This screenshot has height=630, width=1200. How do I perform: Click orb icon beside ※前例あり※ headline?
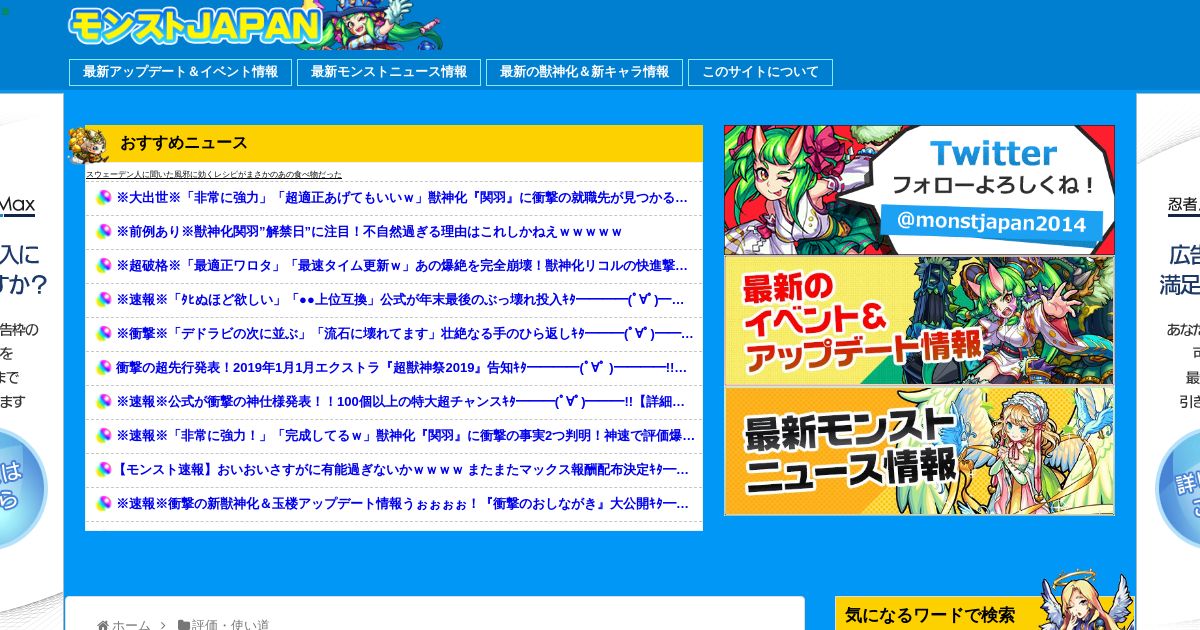103,232
